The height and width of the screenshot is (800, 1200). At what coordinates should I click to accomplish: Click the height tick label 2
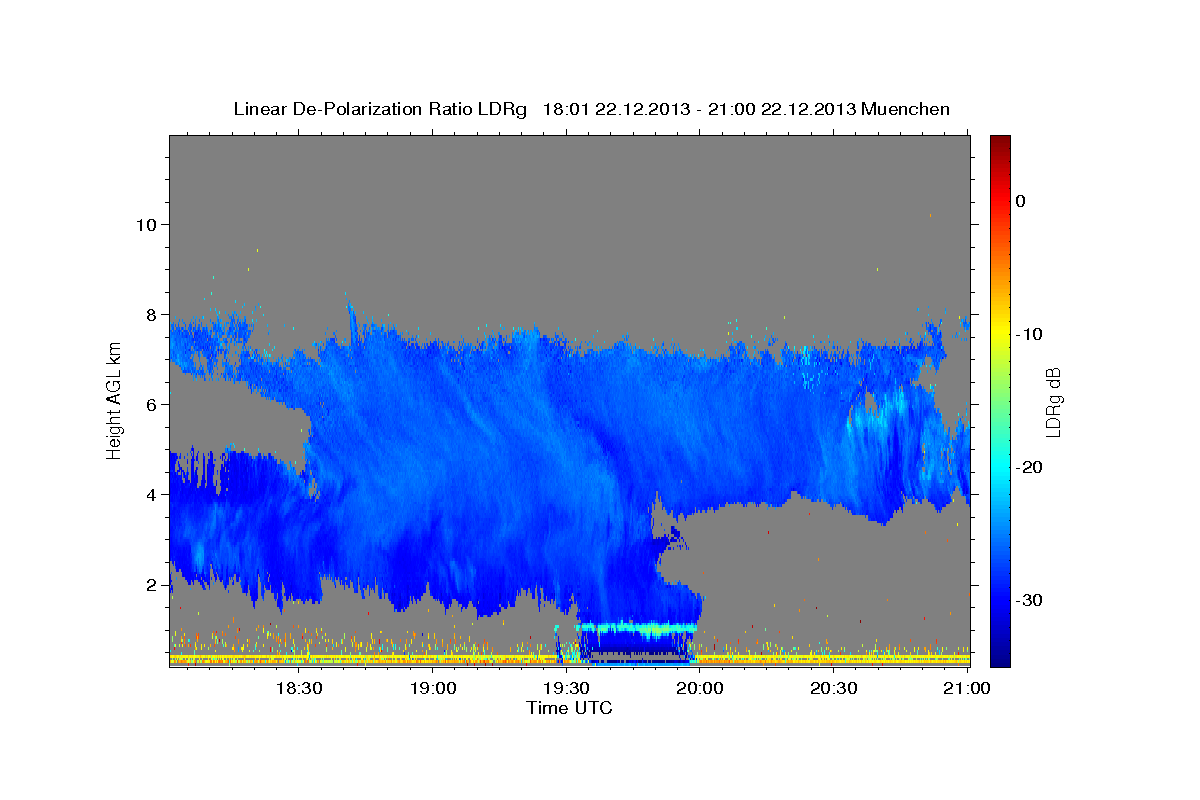pyautogui.click(x=152, y=584)
